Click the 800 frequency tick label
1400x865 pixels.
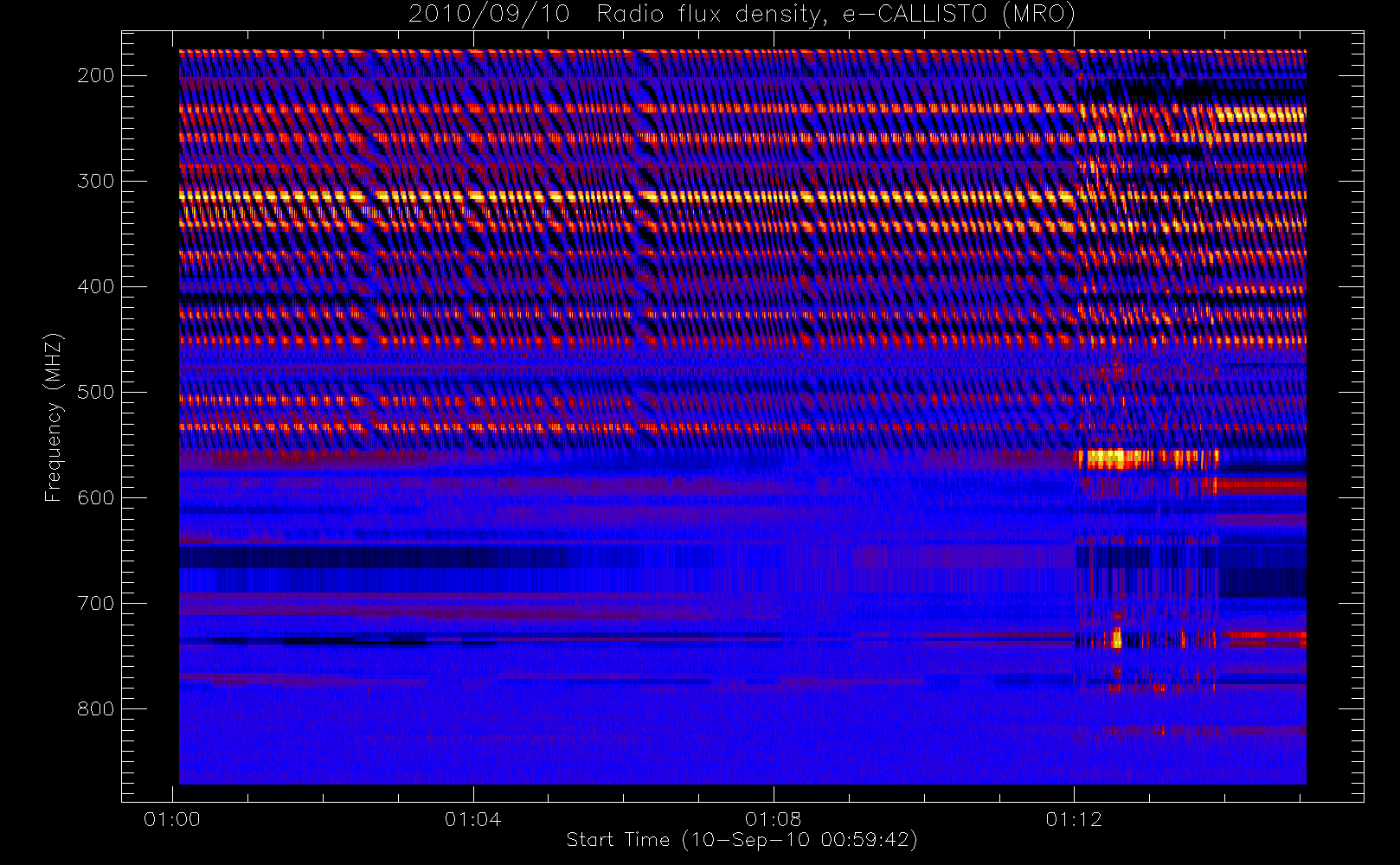coord(96,708)
